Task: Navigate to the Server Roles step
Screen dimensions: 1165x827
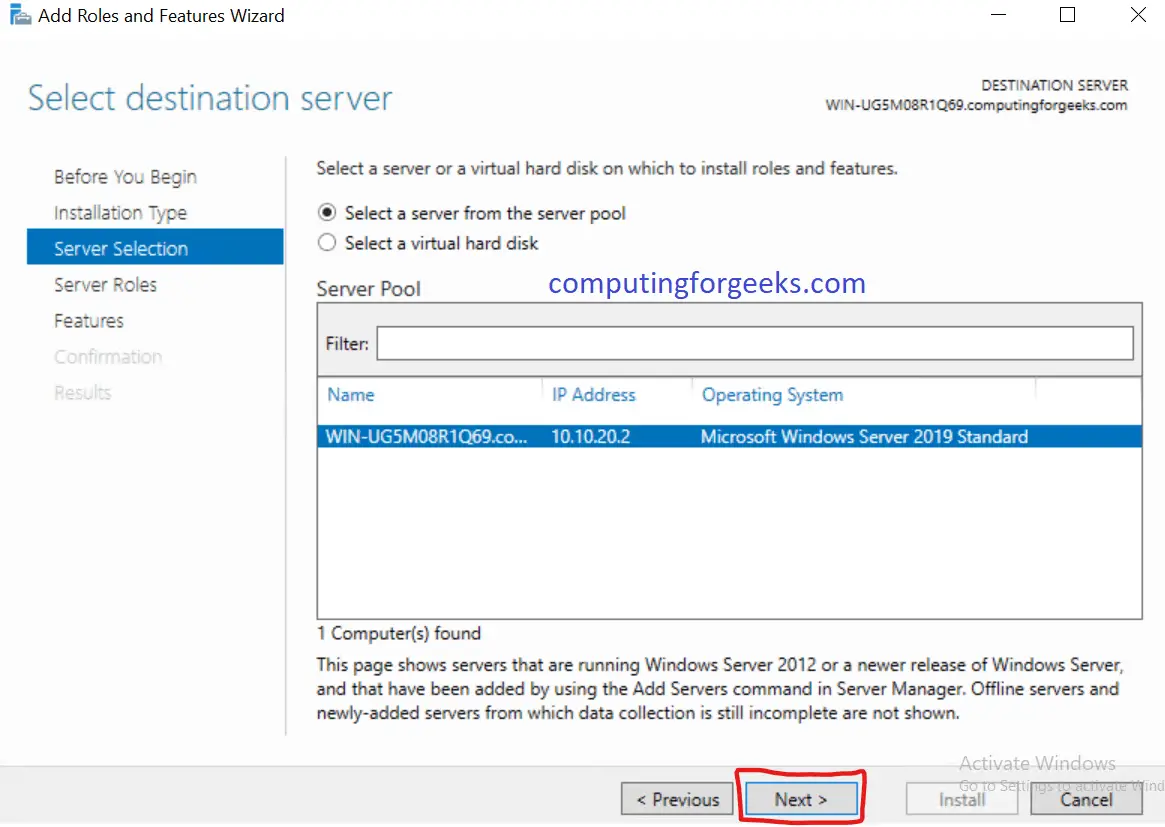Action: point(105,284)
